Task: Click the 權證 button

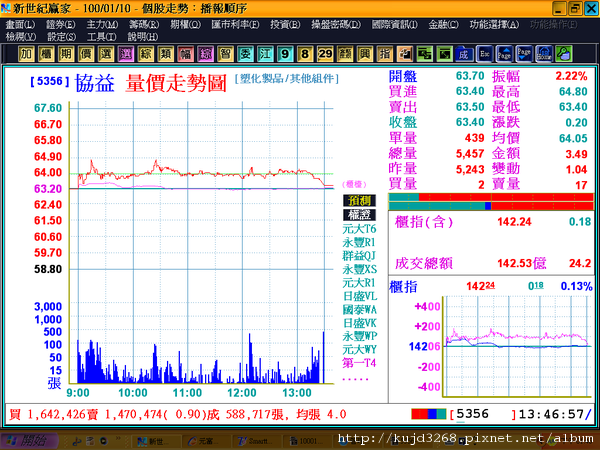Action: coord(359,215)
